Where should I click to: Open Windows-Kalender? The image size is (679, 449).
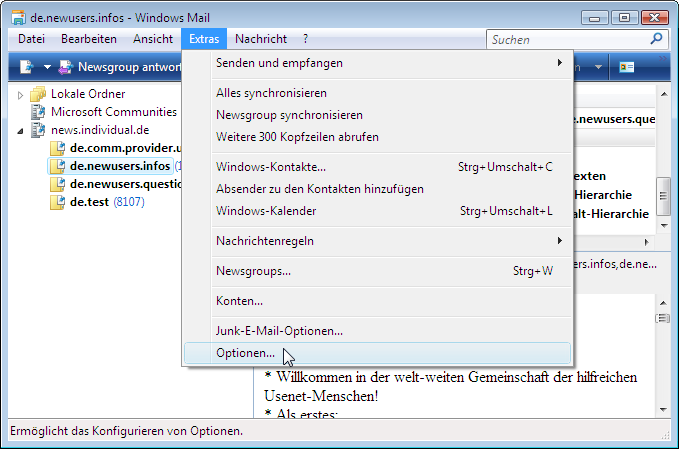click(x=378, y=211)
